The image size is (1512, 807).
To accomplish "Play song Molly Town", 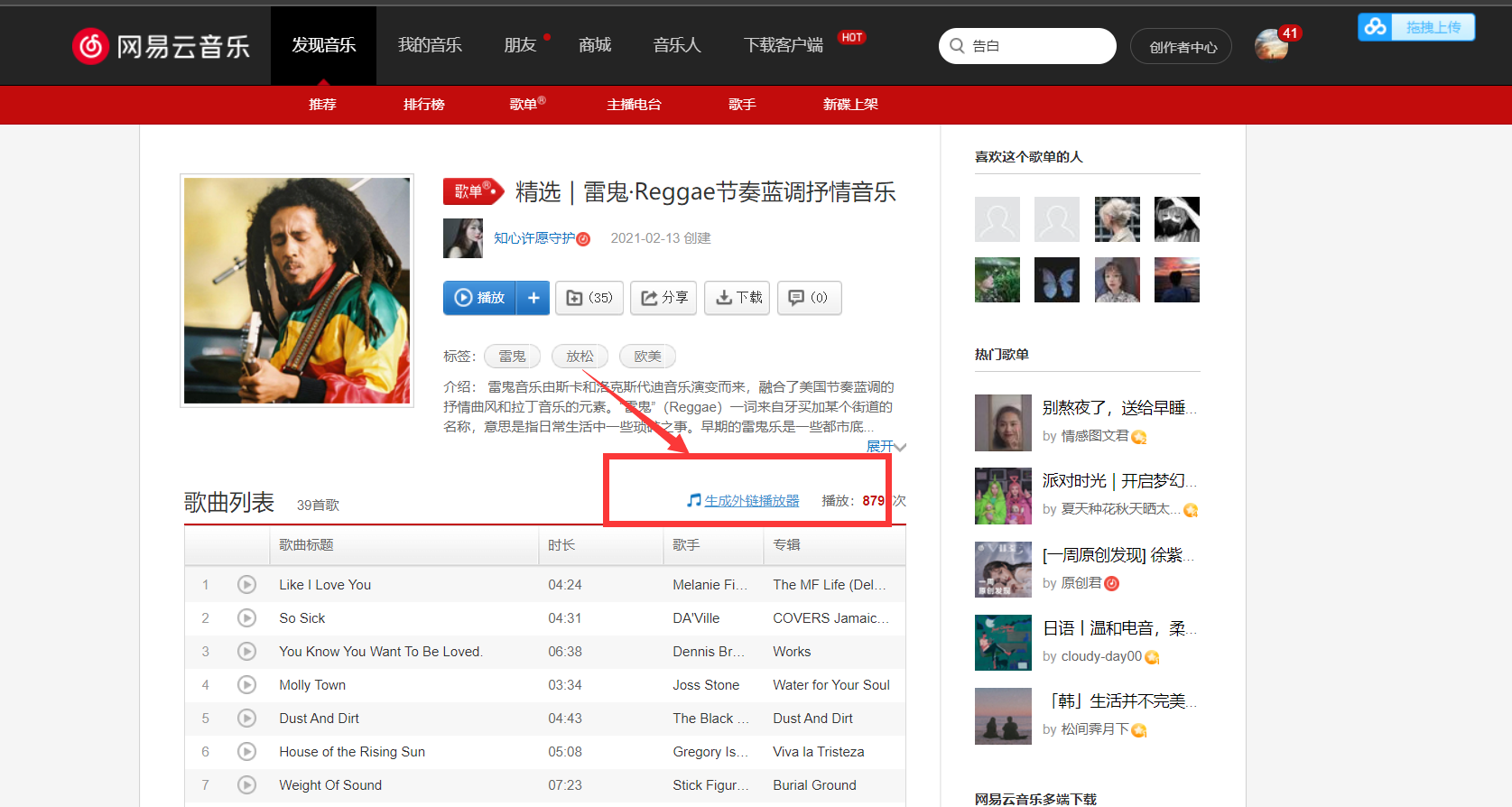I will 246,684.
